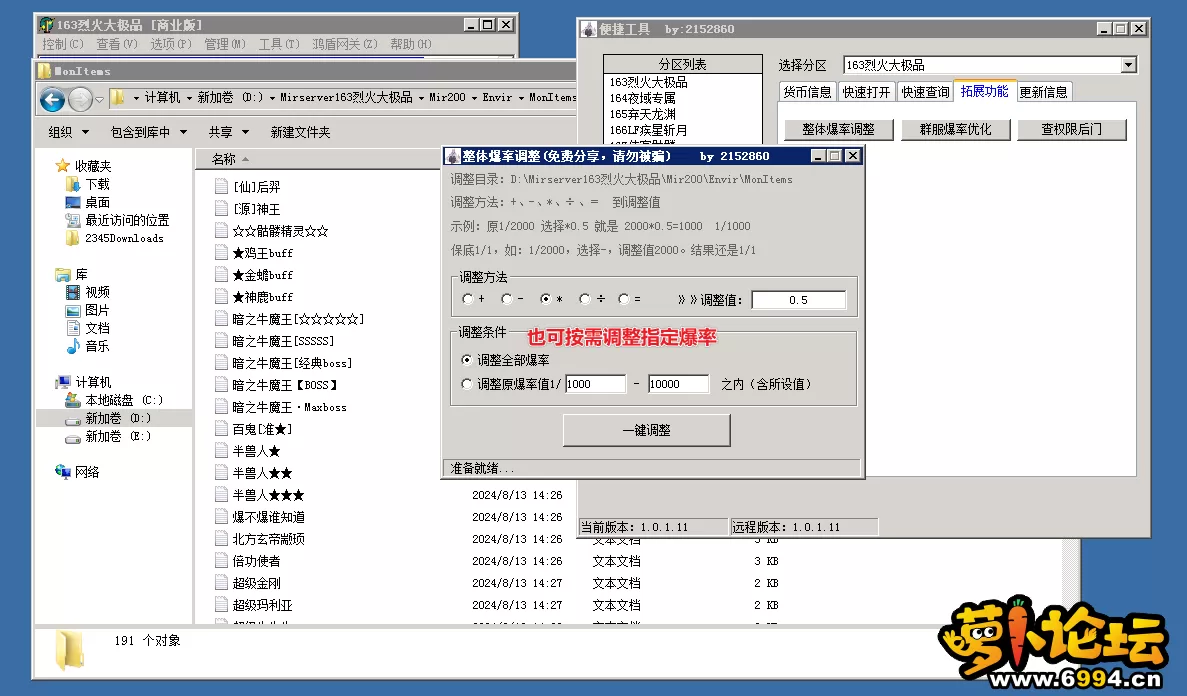Select the 爆不爆谁知道 file icon
Screen dimensions: 1187x696
coord(221,517)
